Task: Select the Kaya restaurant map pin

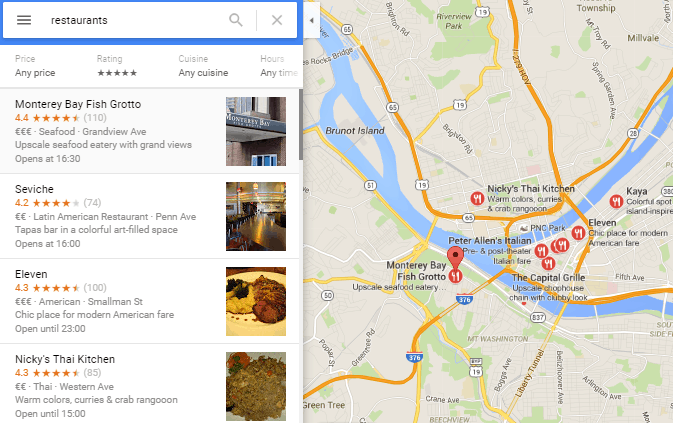Action: tap(616, 201)
